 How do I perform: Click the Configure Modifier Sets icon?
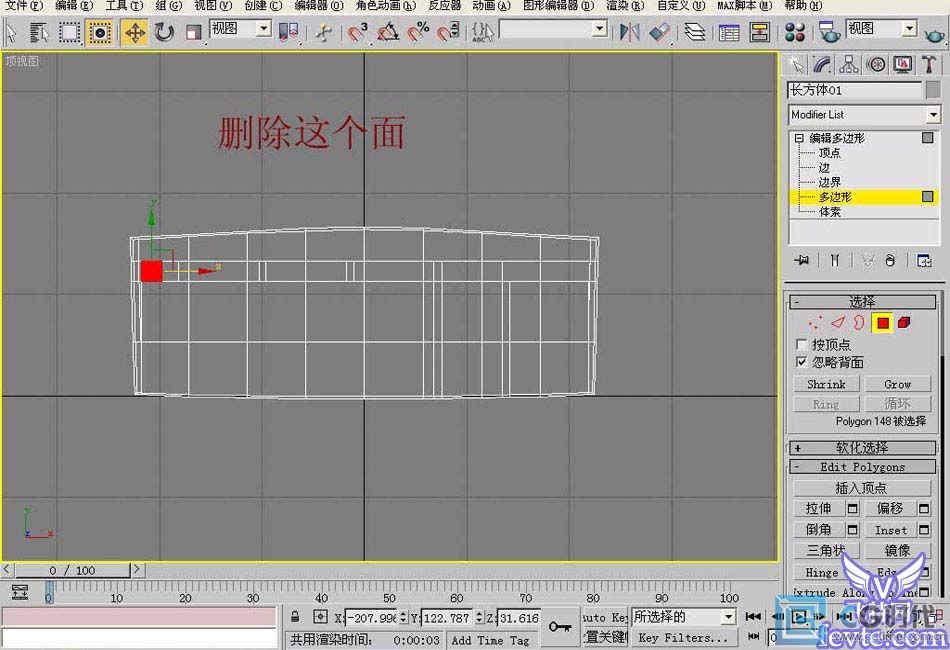click(923, 260)
